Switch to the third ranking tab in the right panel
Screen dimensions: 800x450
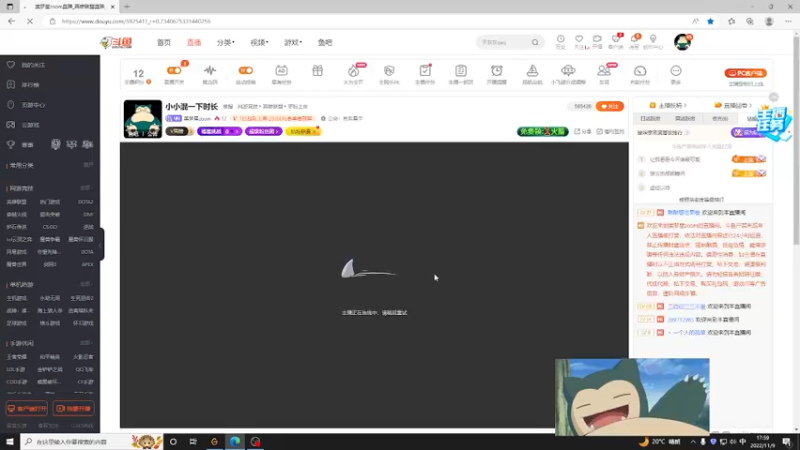[x=720, y=118]
